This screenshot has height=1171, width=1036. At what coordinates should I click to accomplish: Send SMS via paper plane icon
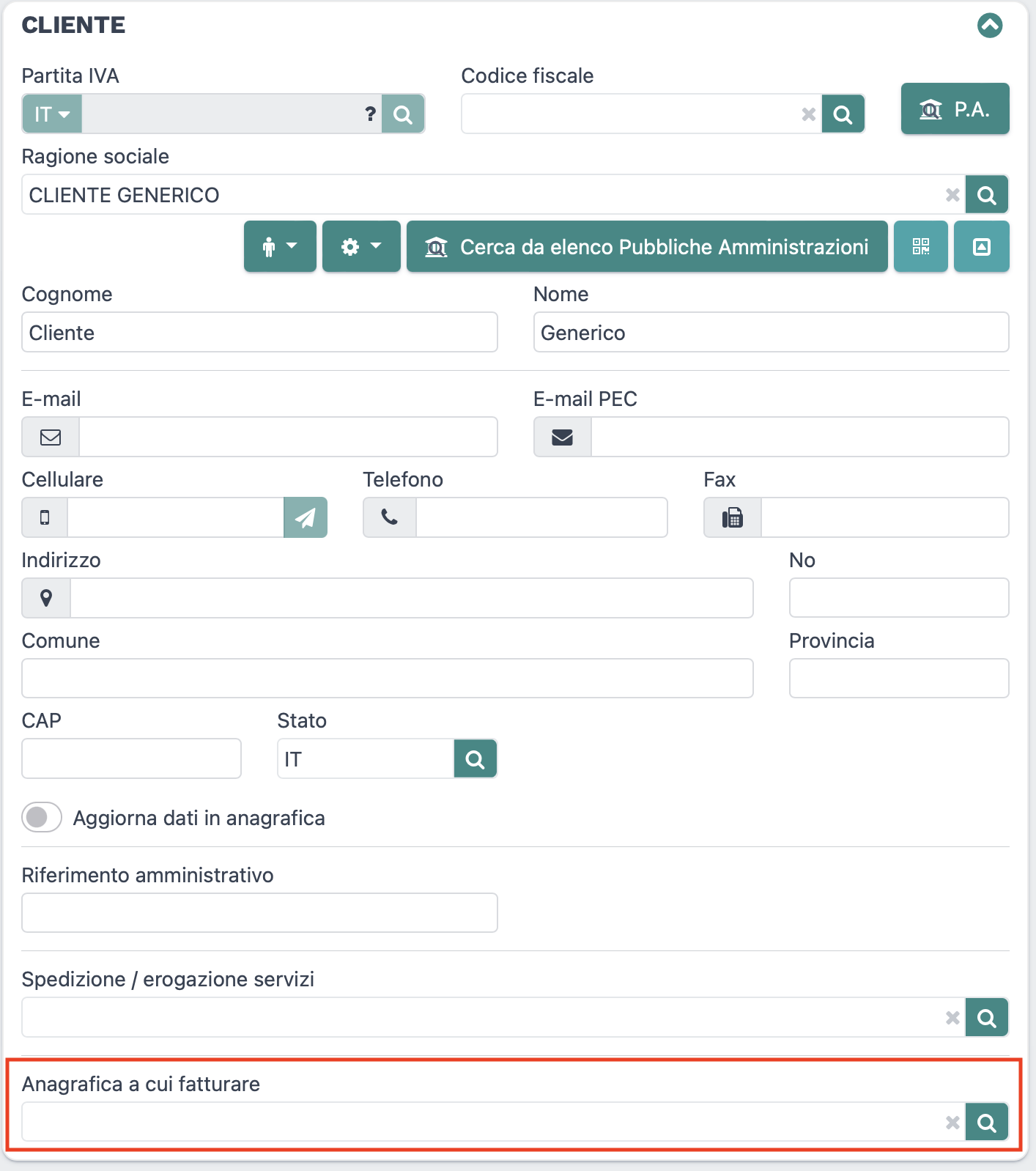tap(306, 517)
